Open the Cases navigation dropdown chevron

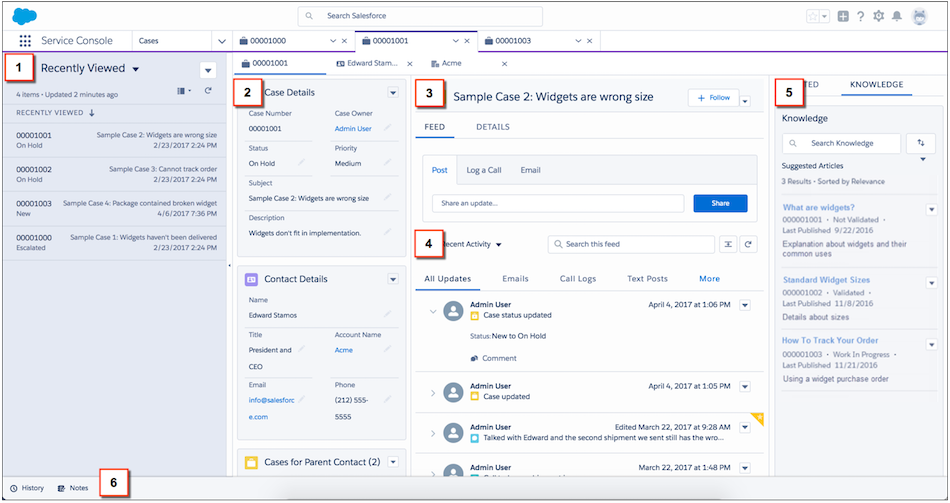222,41
